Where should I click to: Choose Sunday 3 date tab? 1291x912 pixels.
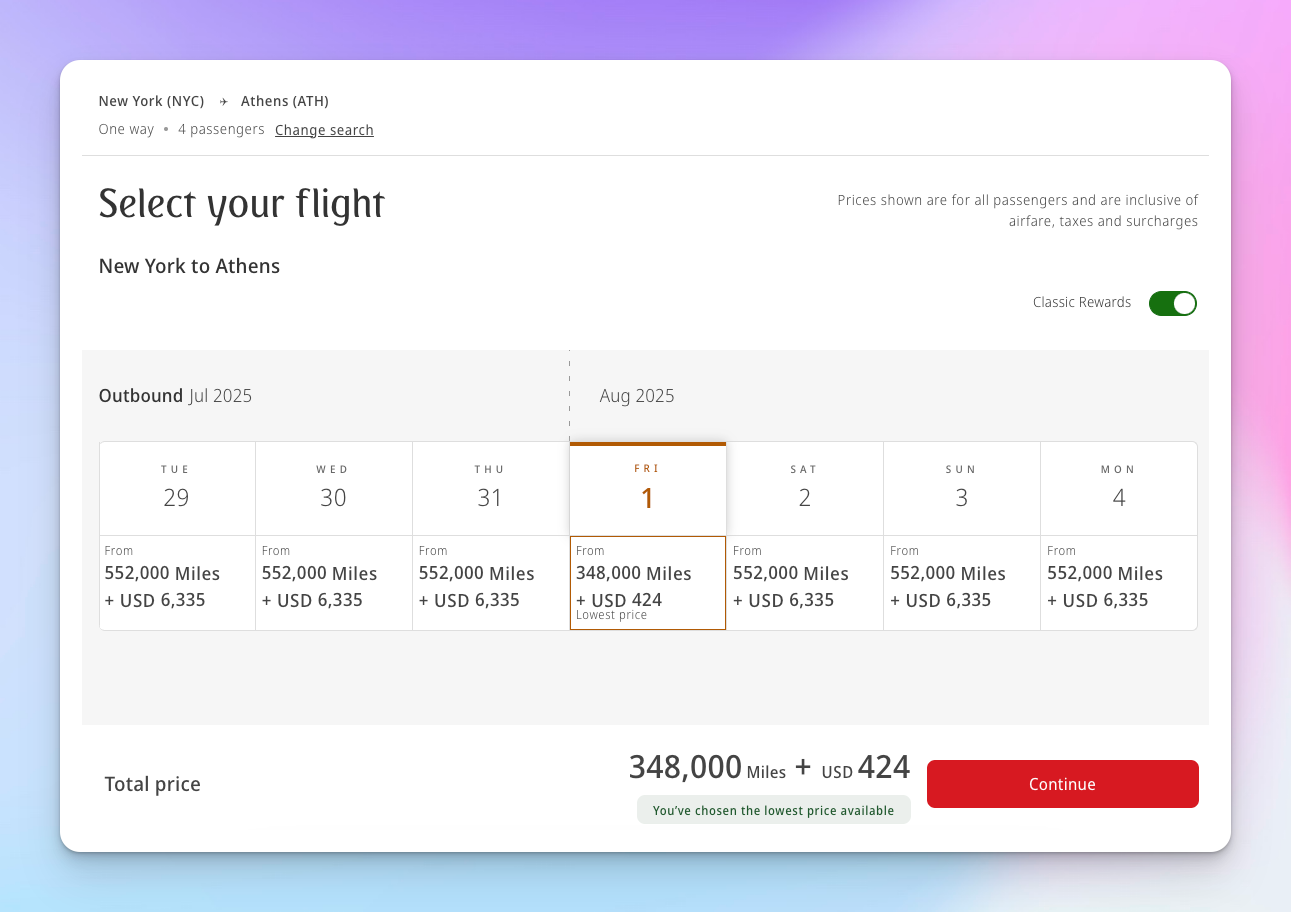coord(962,489)
